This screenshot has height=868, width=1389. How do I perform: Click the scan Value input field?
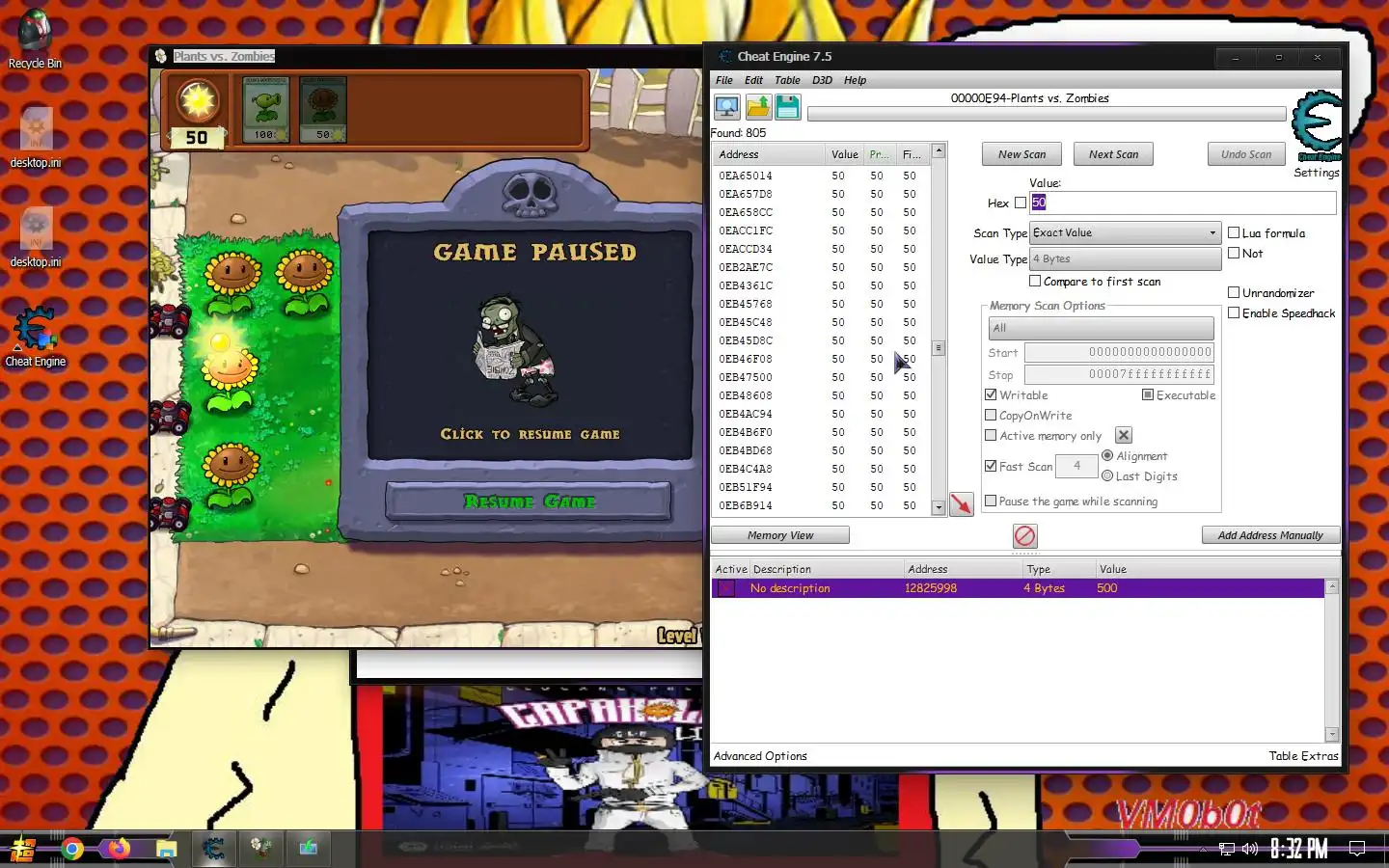(1183, 203)
